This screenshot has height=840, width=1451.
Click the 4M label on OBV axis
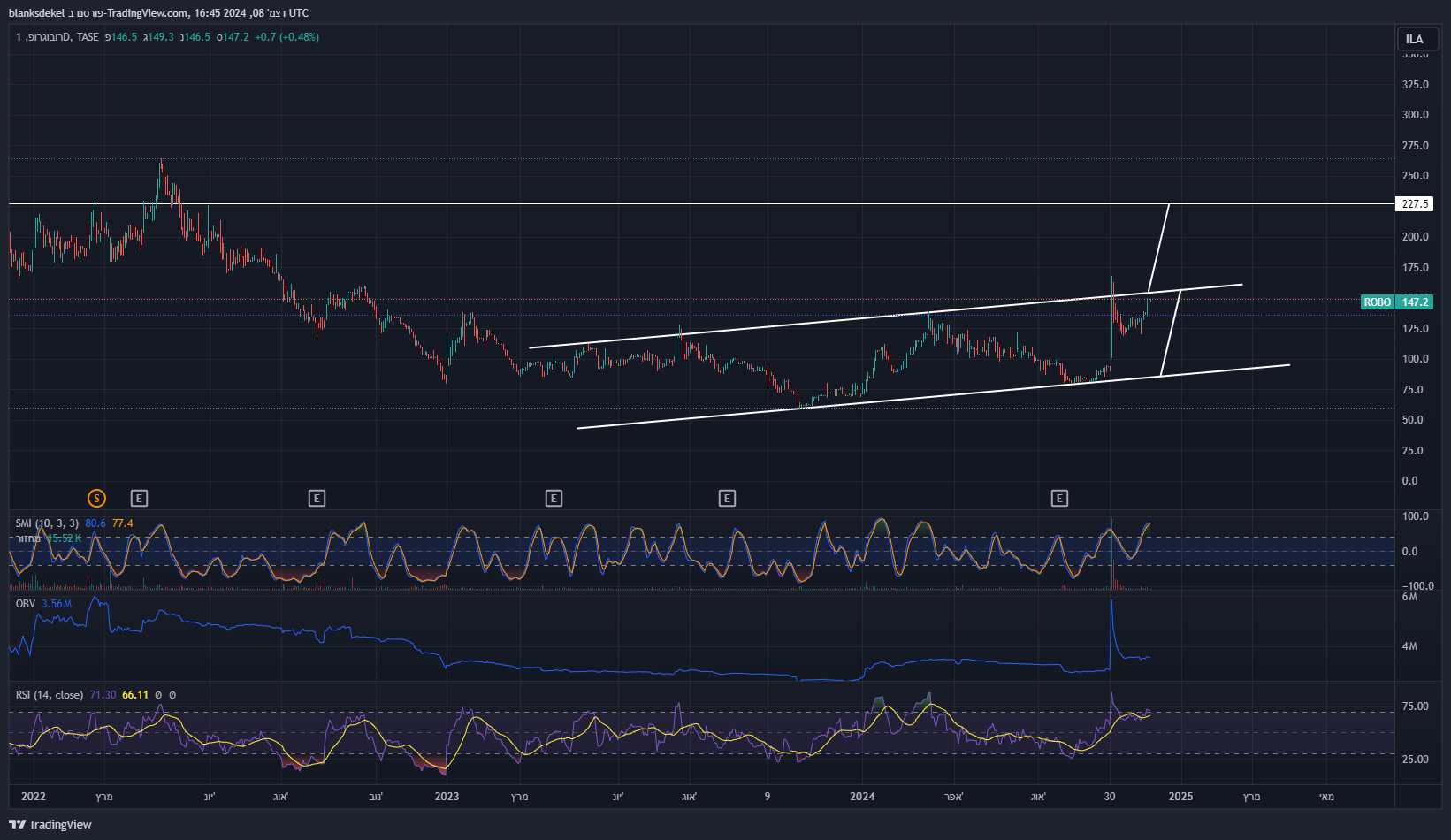pos(1409,646)
